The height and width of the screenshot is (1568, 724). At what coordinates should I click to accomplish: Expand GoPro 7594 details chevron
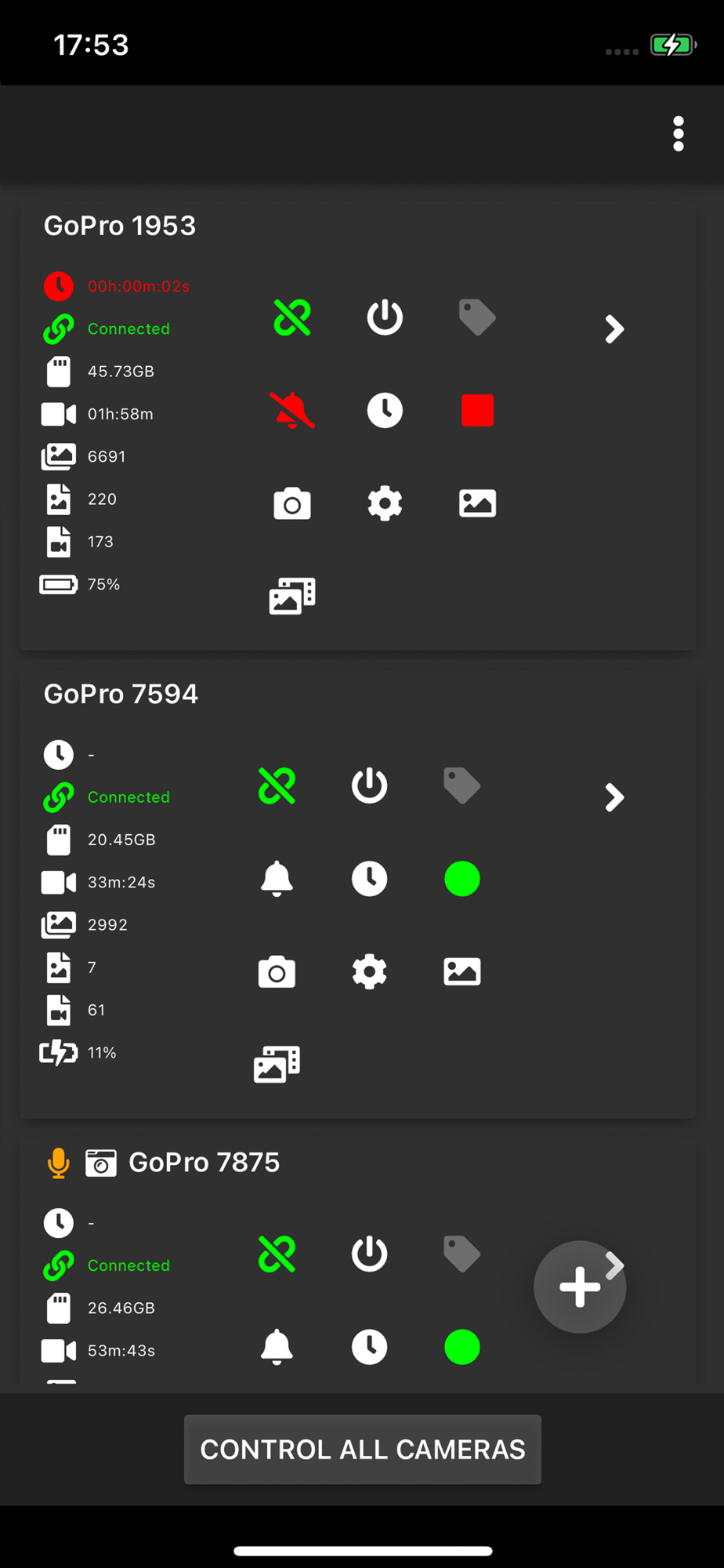coord(614,797)
